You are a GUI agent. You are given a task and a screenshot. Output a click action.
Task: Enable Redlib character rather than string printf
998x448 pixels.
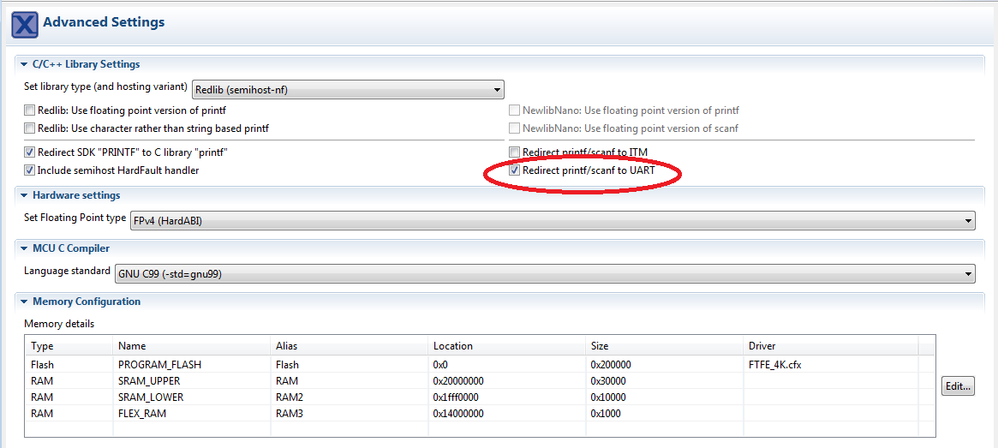pyautogui.click(x=29, y=129)
